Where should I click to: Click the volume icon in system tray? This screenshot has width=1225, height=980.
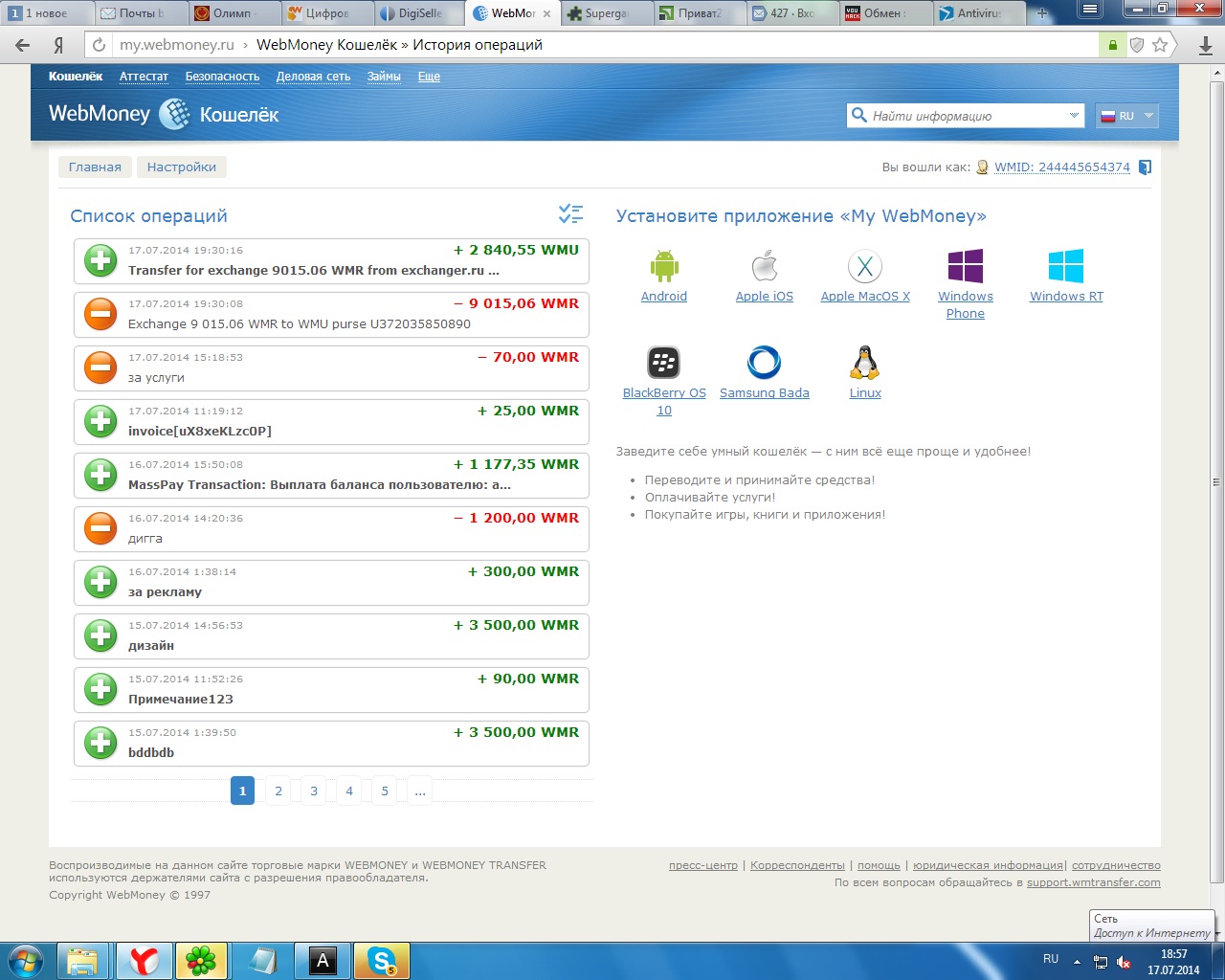pos(1123,962)
